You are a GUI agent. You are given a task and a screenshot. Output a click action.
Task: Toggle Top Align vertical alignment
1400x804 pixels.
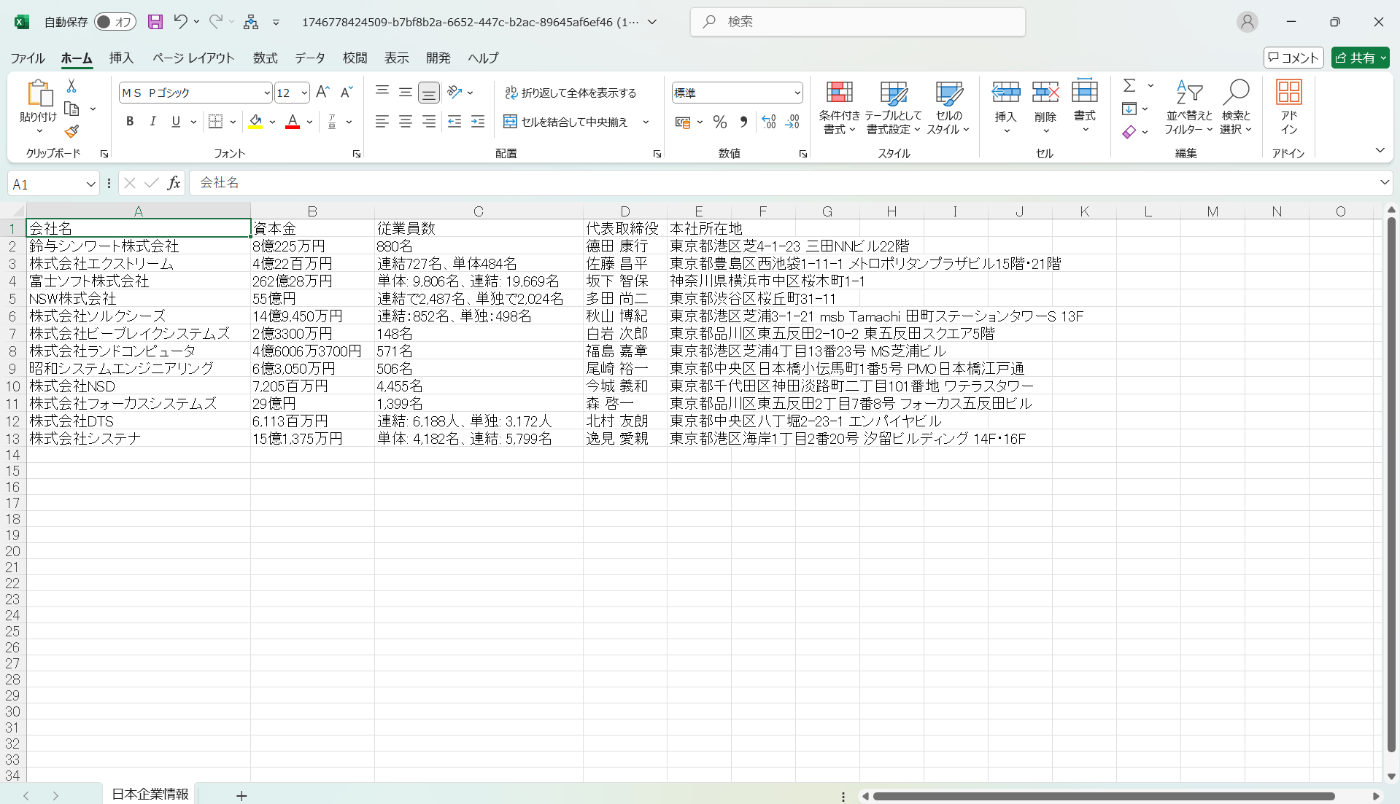tap(382, 92)
